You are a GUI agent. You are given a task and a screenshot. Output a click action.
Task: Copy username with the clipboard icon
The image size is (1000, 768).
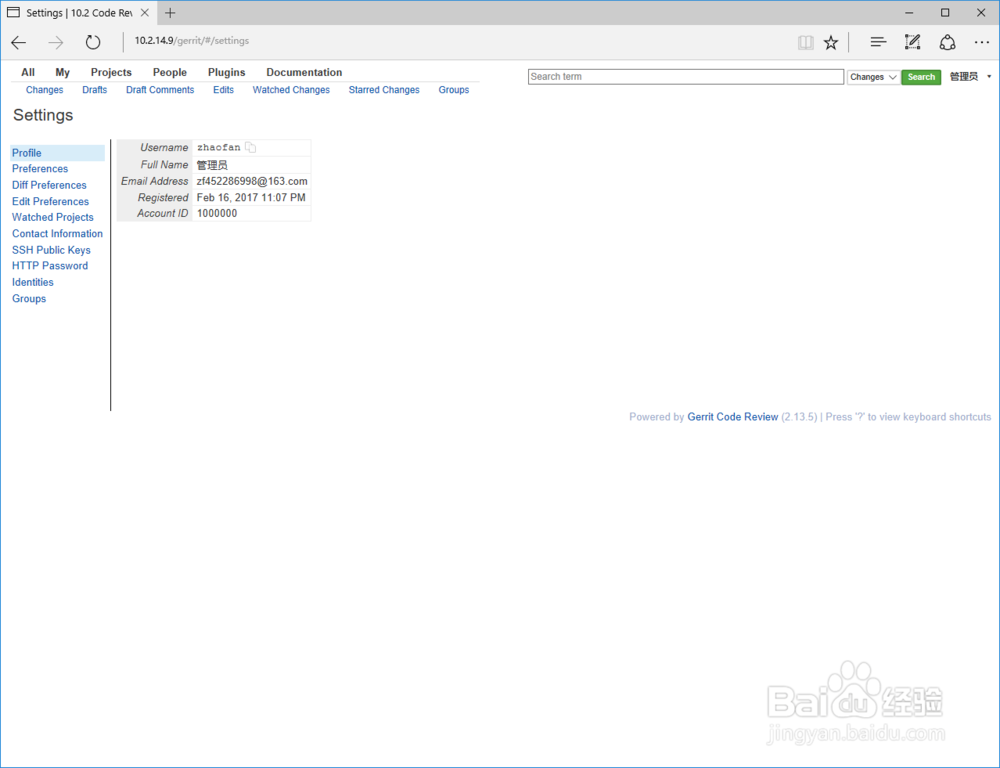point(251,147)
